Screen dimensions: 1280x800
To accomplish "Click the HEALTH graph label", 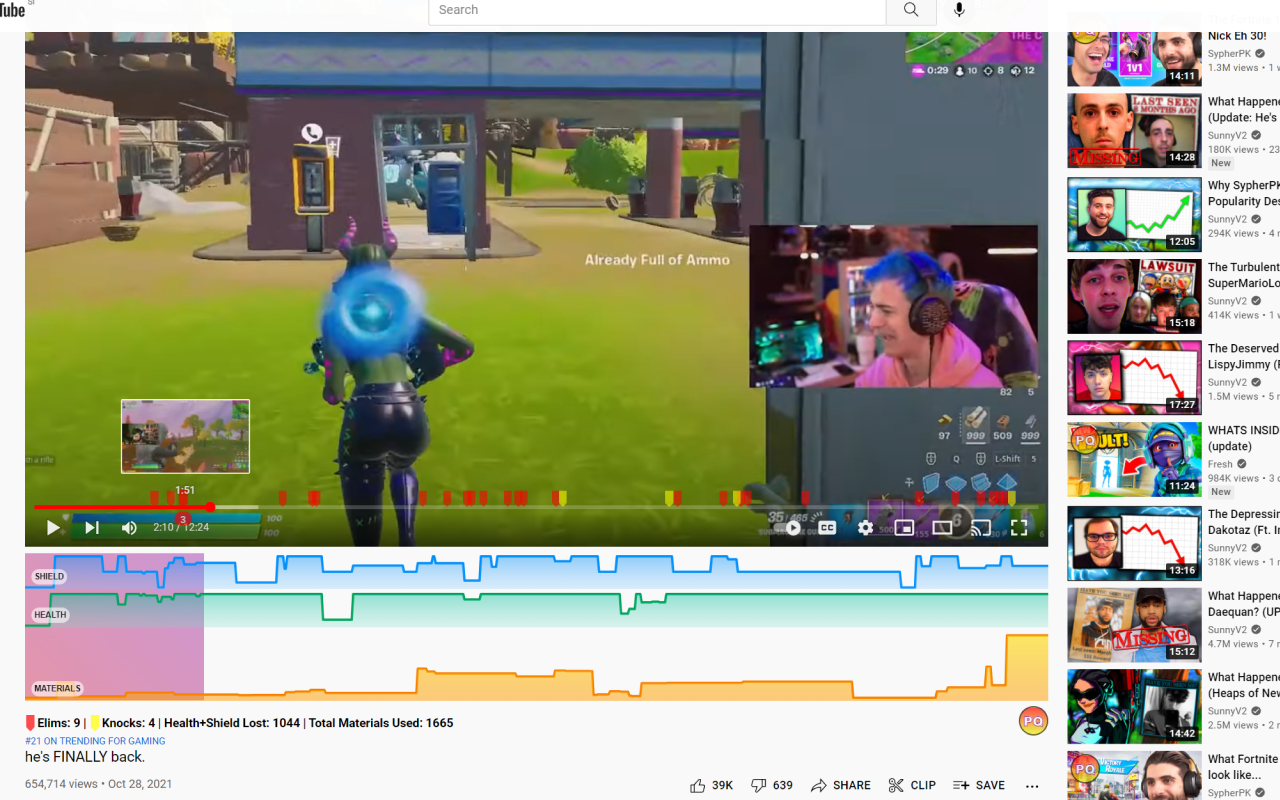I will click(50, 615).
